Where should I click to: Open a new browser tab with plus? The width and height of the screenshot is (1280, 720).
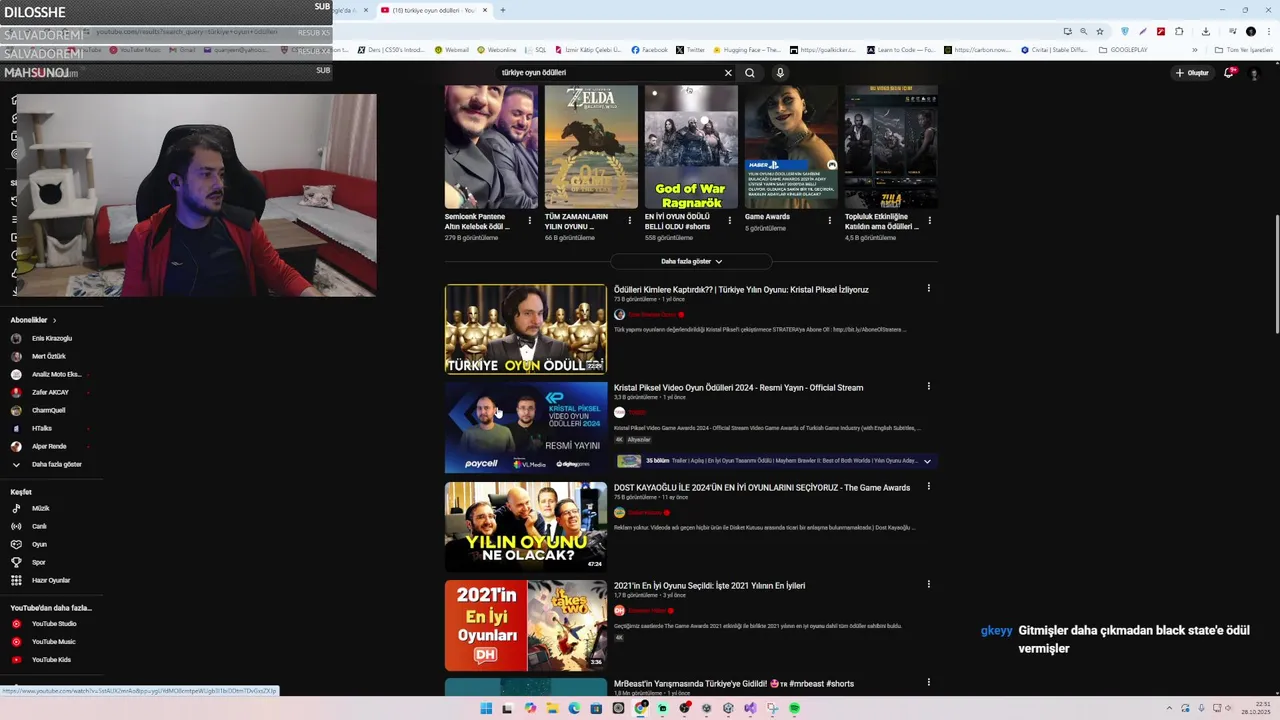click(x=503, y=10)
